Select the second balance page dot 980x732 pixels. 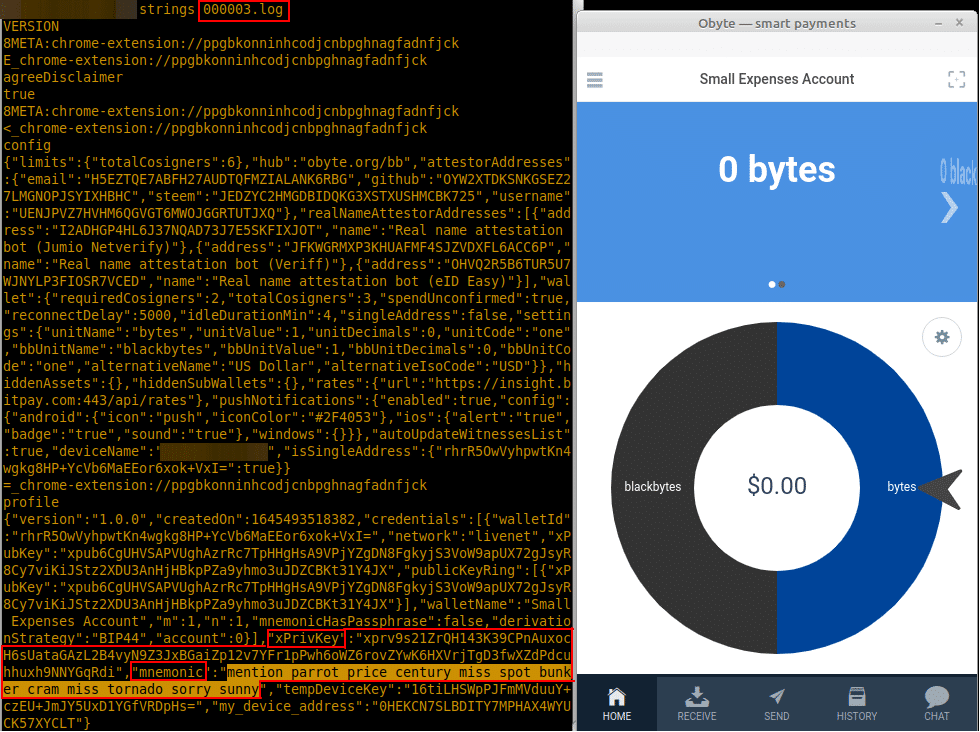pyautogui.click(x=782, y=284)
